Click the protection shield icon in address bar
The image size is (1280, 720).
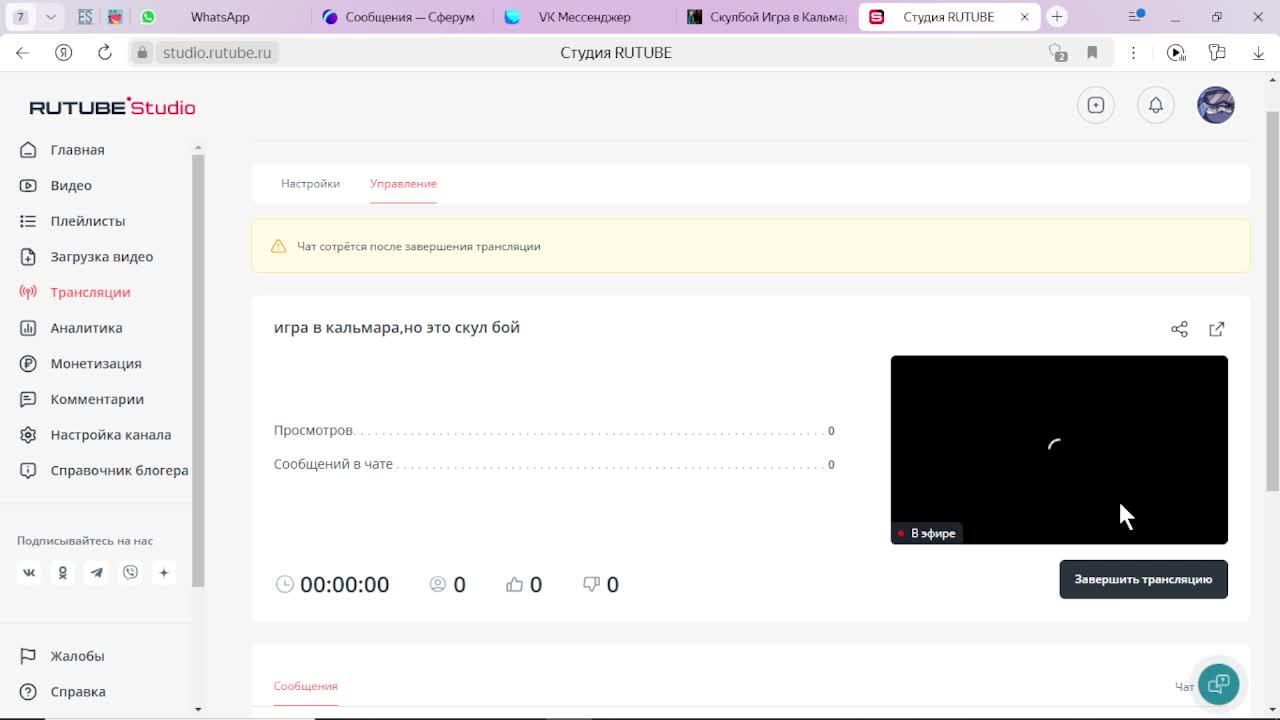[1058, 53]
